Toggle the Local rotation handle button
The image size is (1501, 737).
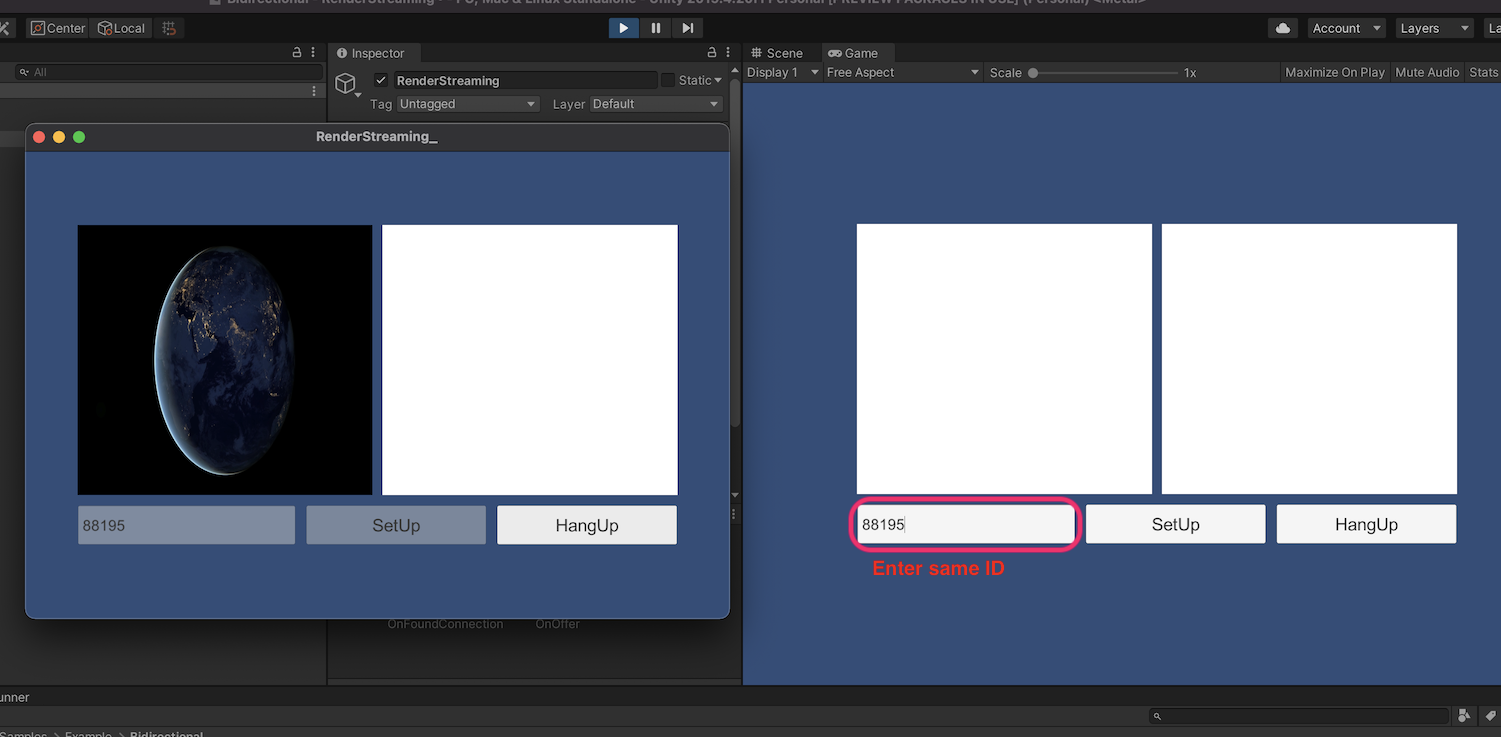pyautogui.click(x=122, y=28)
